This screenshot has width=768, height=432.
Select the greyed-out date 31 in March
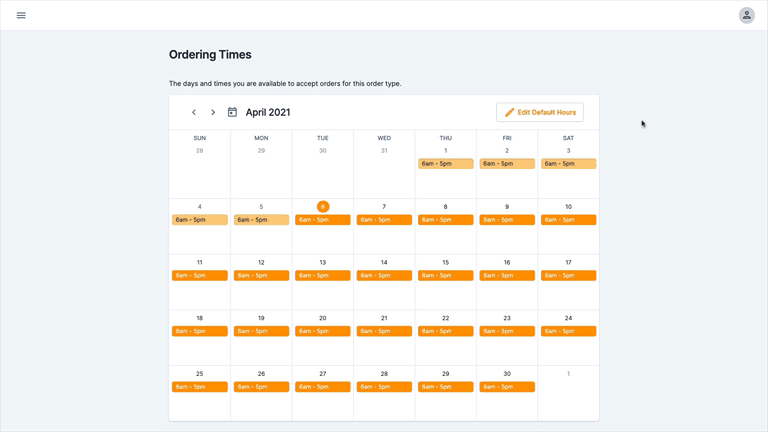coord(384,151)
